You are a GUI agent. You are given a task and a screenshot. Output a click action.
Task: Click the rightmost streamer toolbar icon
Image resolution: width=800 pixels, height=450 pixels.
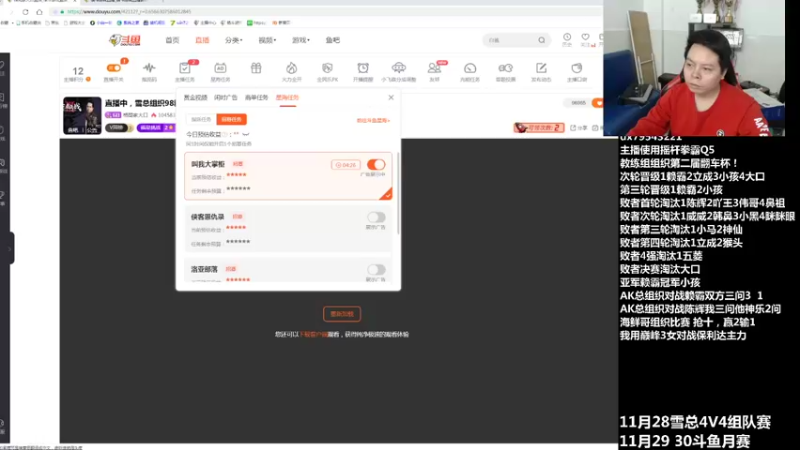tap(577, 68)
